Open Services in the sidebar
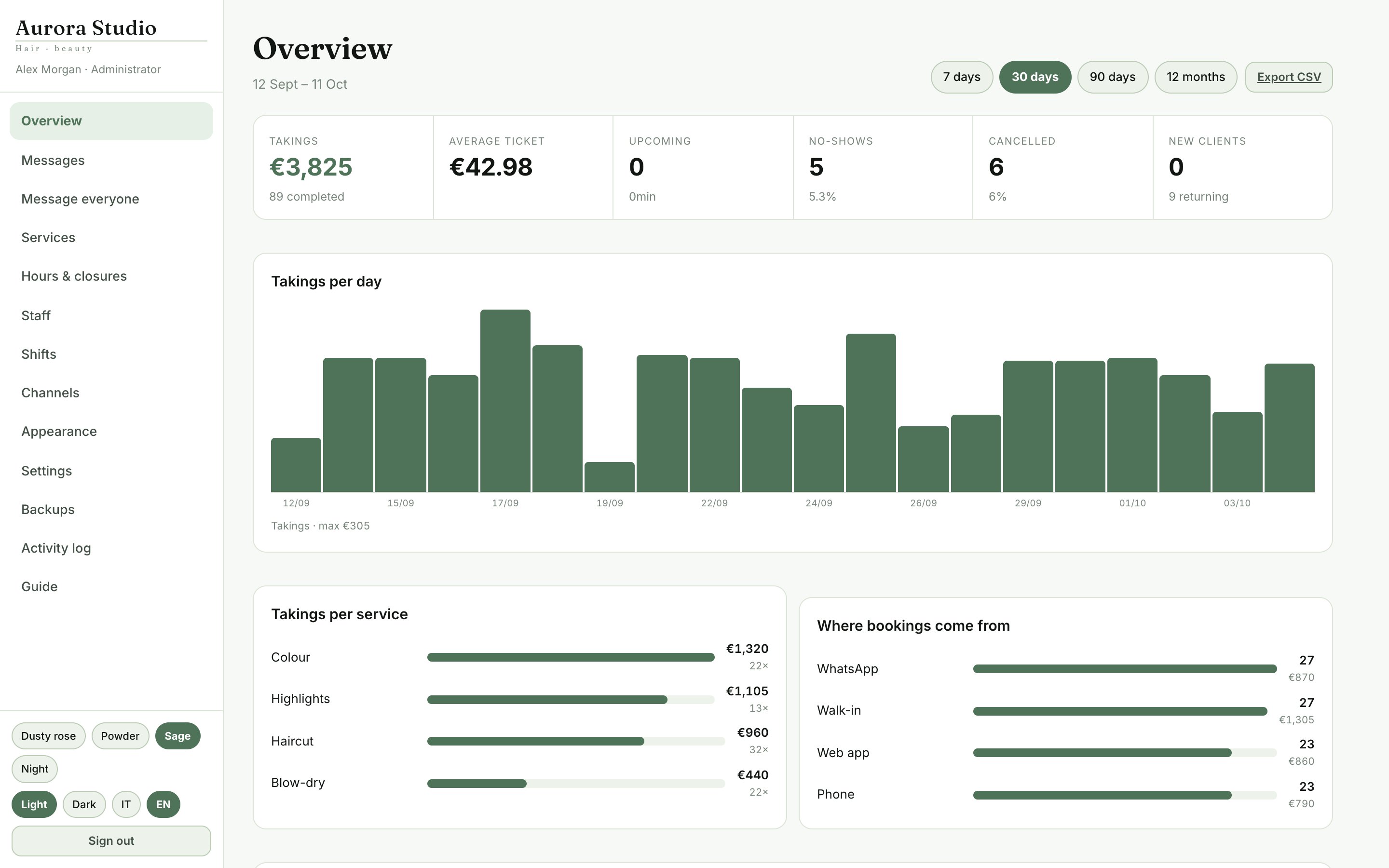Viewport: 1389px width, 868px height. pyautogui.click(x=111, y=237)
